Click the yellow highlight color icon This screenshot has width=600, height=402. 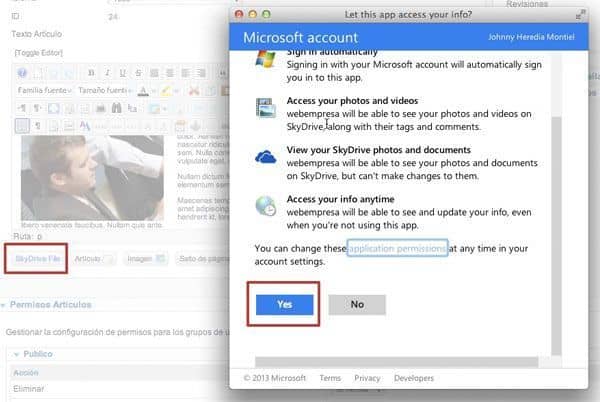[166, 91]
